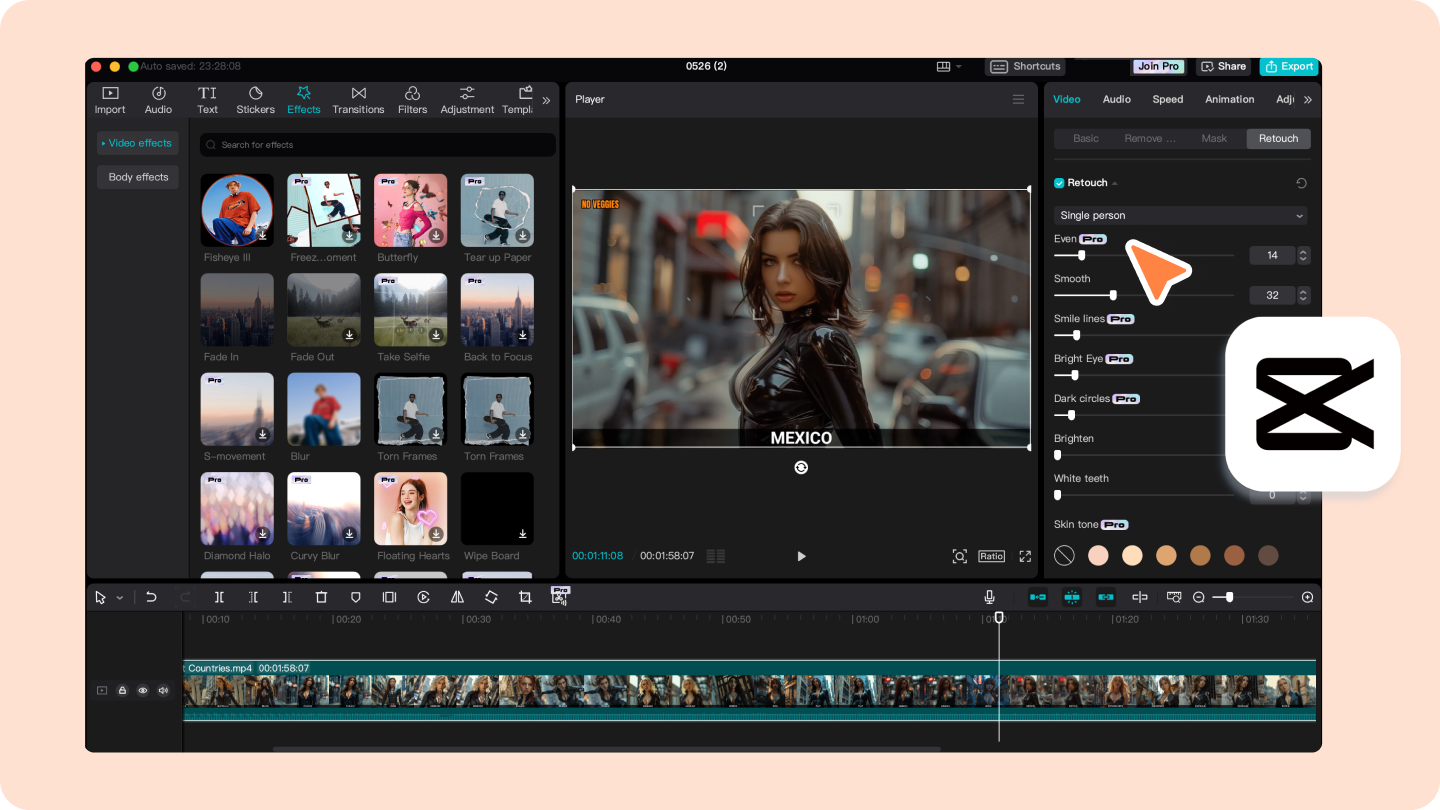
Task: Switch to the Mask tab
Action: coord(1214,138)
